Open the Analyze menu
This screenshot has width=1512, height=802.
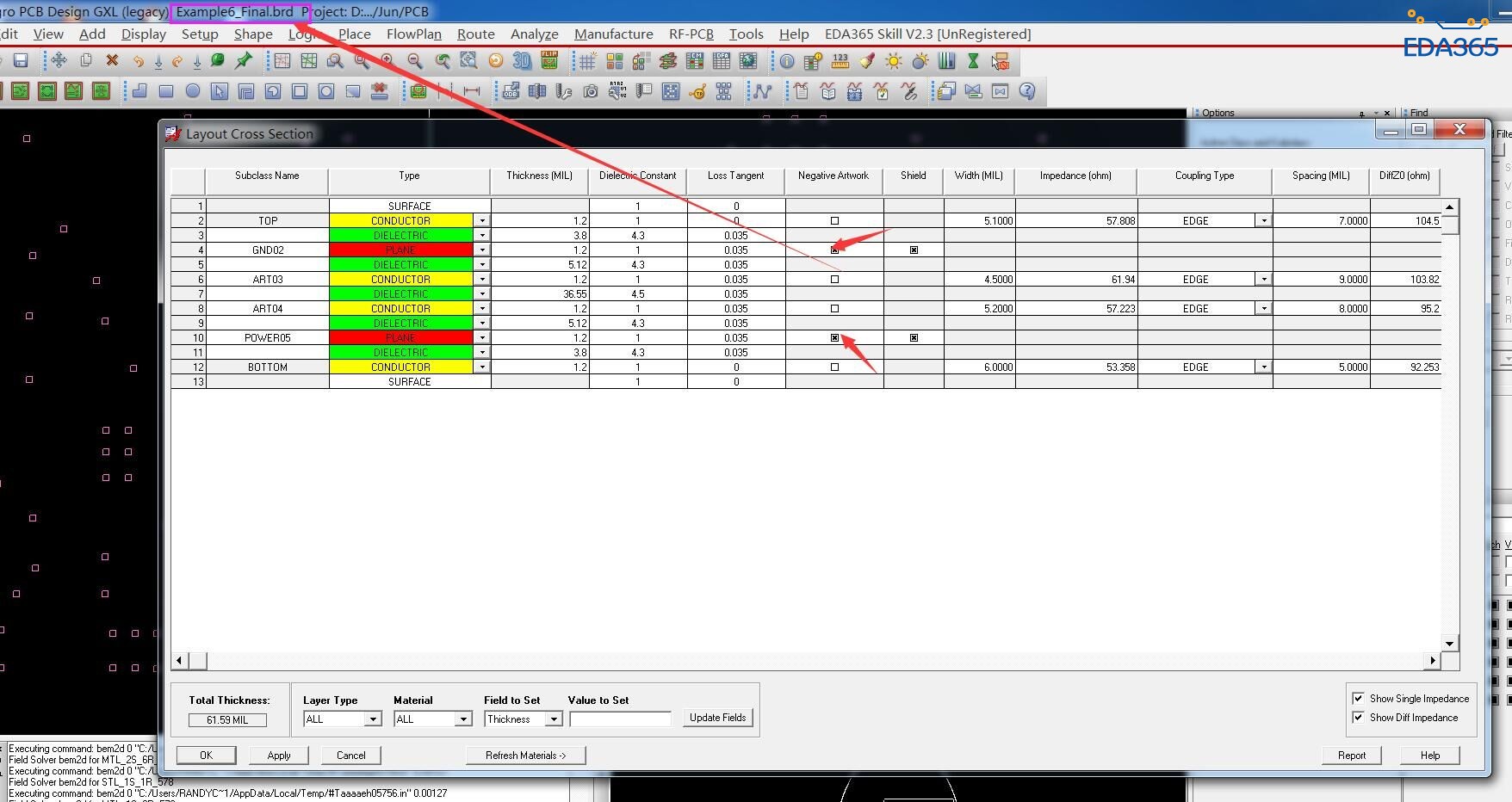(x=535, y=34)
